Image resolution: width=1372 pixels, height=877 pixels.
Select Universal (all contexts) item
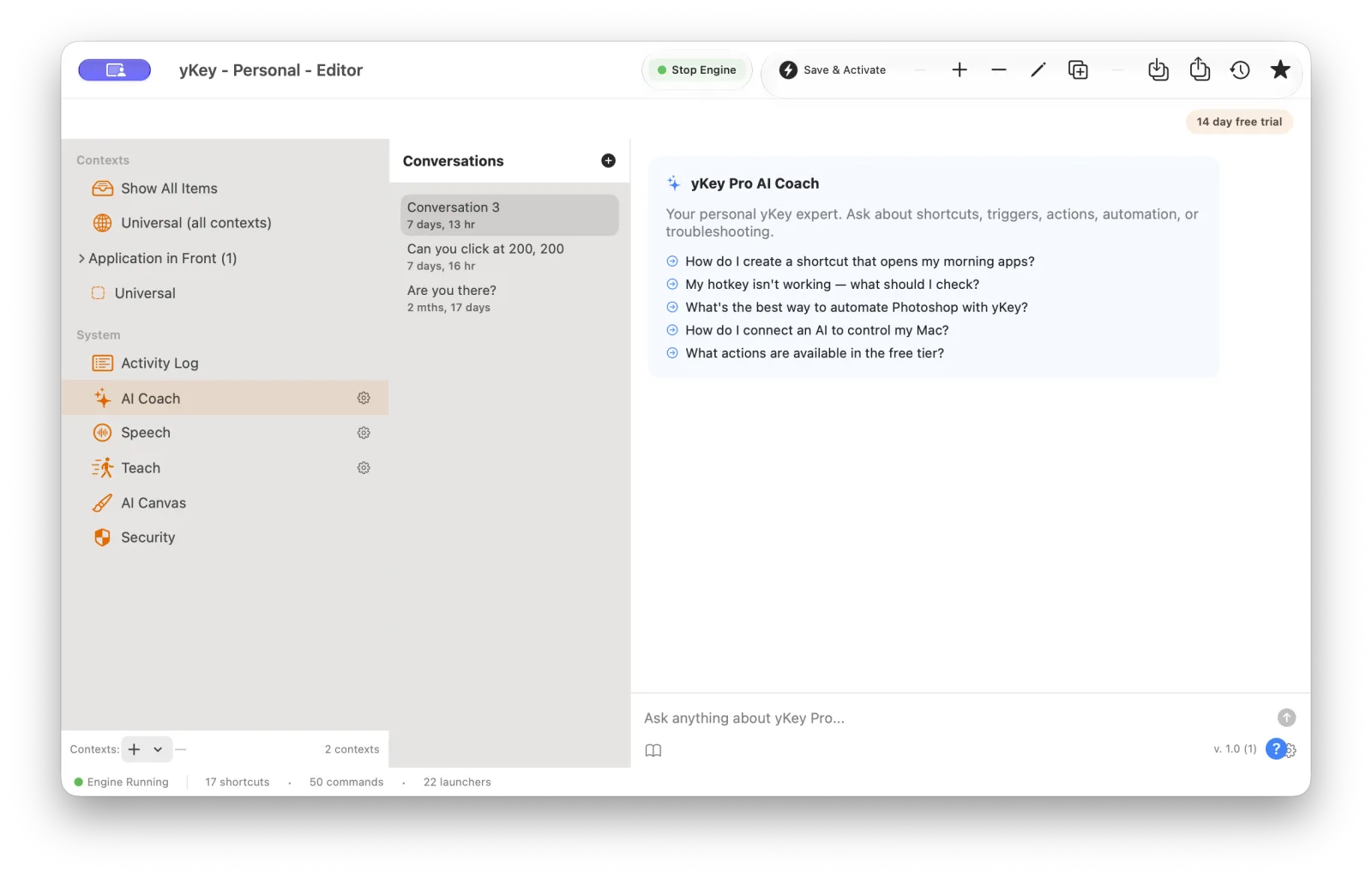pyautogui.click(x=225, y=223)
